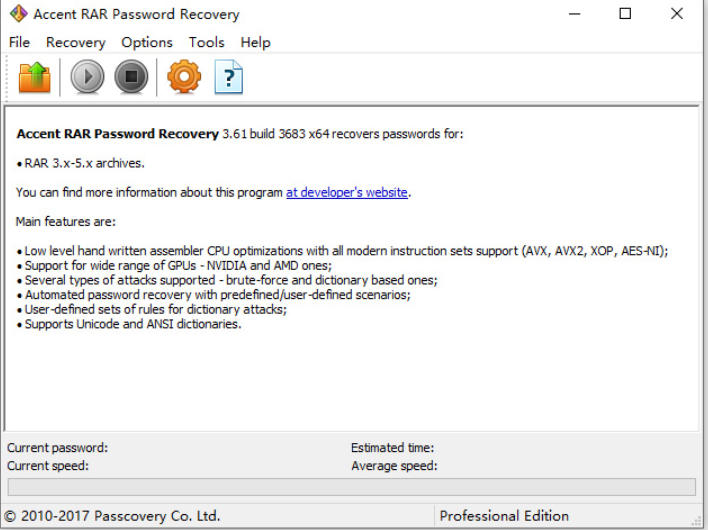Click the Professional Edition status bar panel
The height and width of the screenshot is (530, 708).
(x=504, y=516)
